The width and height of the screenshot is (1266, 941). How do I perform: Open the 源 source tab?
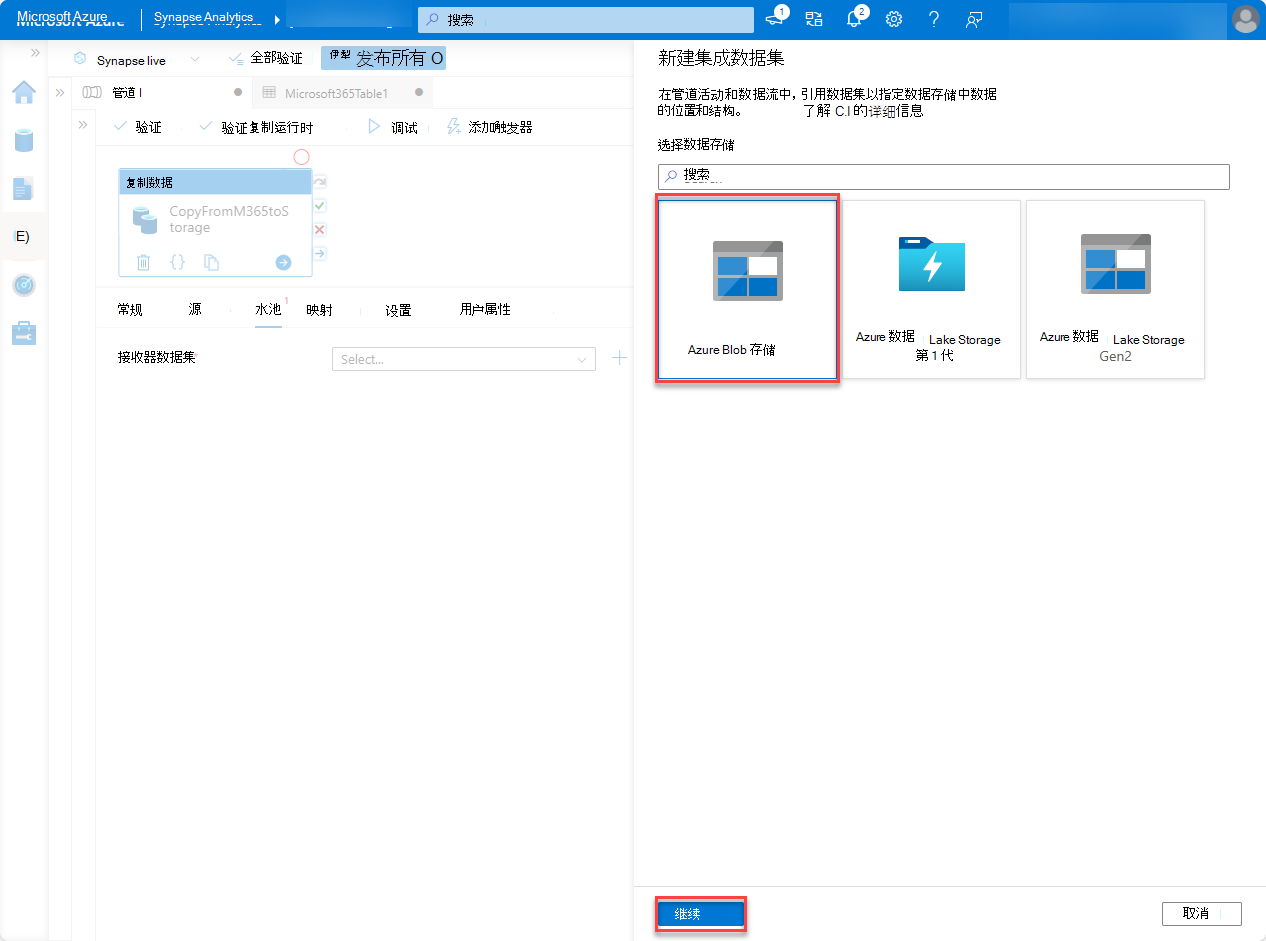195,310
